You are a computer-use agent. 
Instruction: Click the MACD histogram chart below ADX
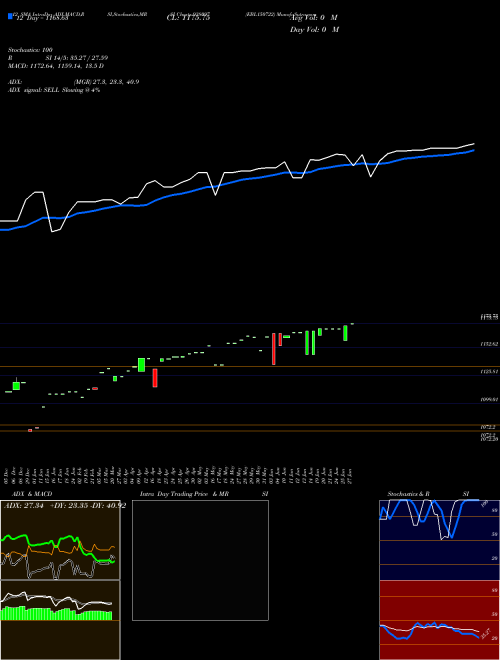(60, 620)
